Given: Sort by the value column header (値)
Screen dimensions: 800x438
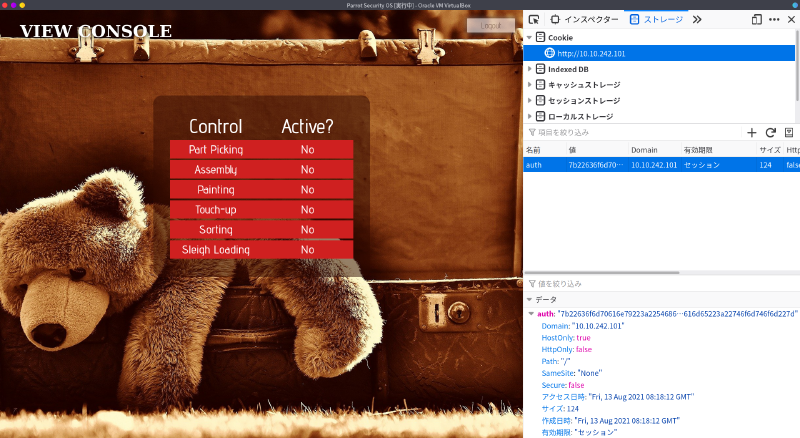Looking at the screenshot, I should point(597,150).
